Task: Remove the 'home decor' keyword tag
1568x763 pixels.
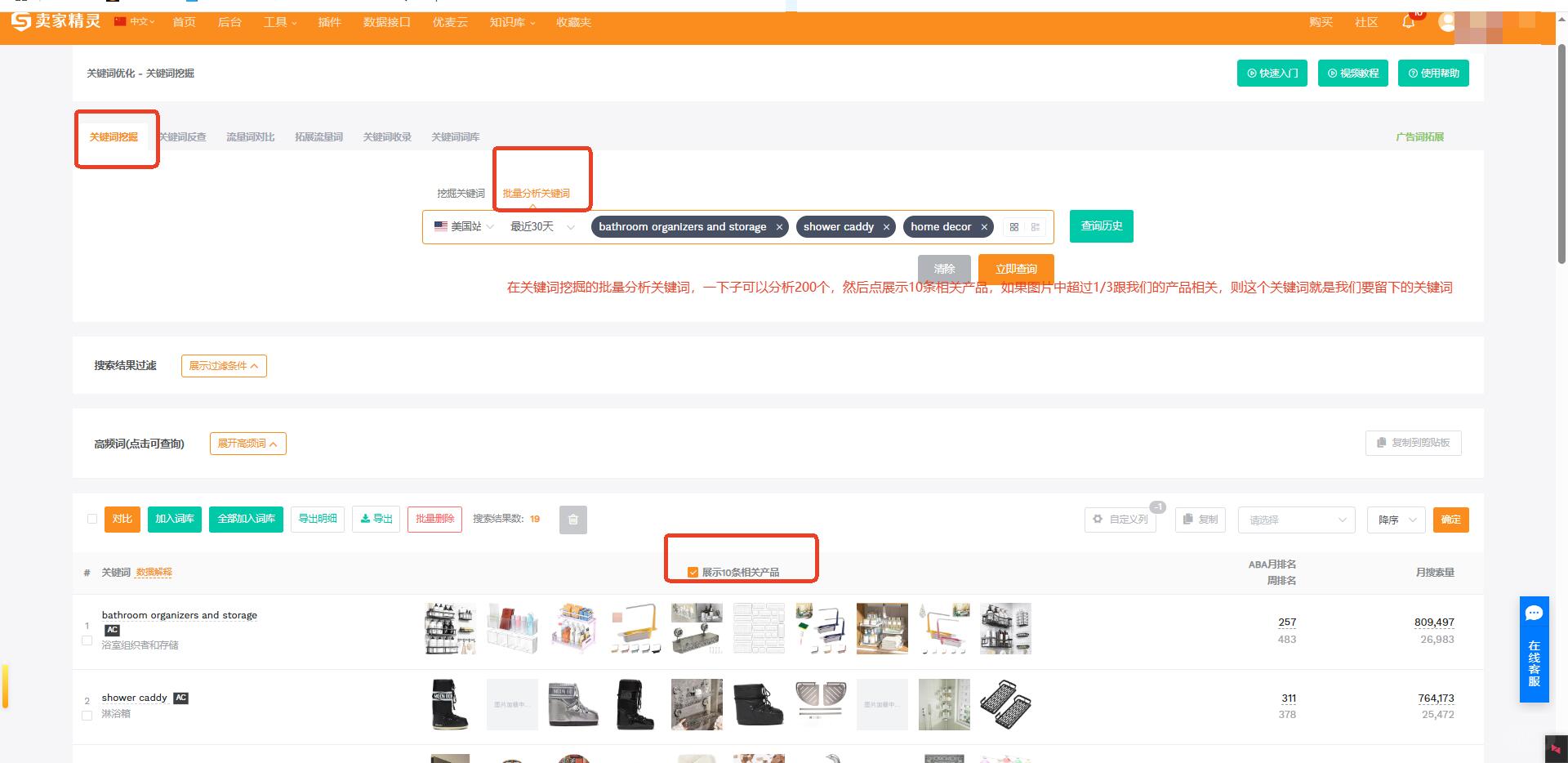Action: click(984, 227)
